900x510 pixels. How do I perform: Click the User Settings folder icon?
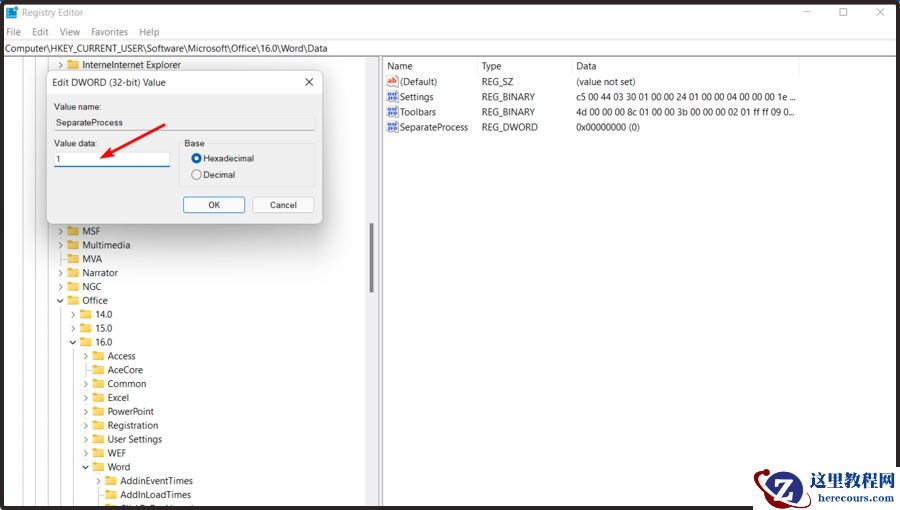[98, 439]
